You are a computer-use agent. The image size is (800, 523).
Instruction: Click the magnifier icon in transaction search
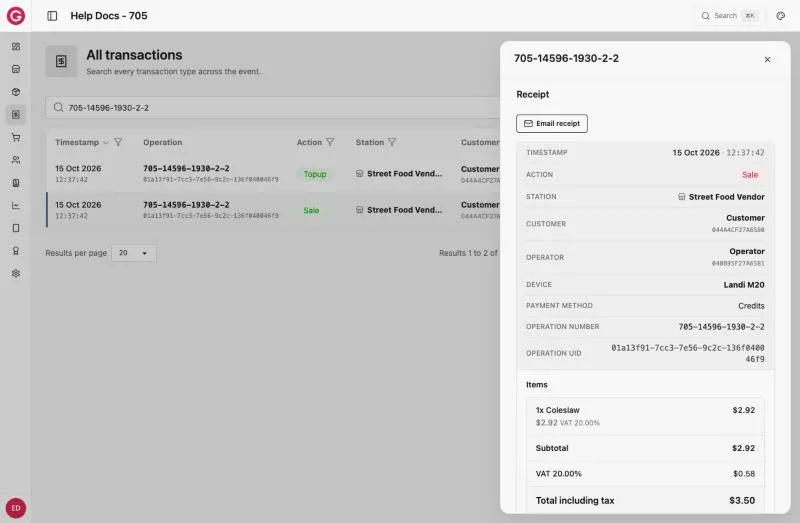pyautogui.click(x=58, y=107)
